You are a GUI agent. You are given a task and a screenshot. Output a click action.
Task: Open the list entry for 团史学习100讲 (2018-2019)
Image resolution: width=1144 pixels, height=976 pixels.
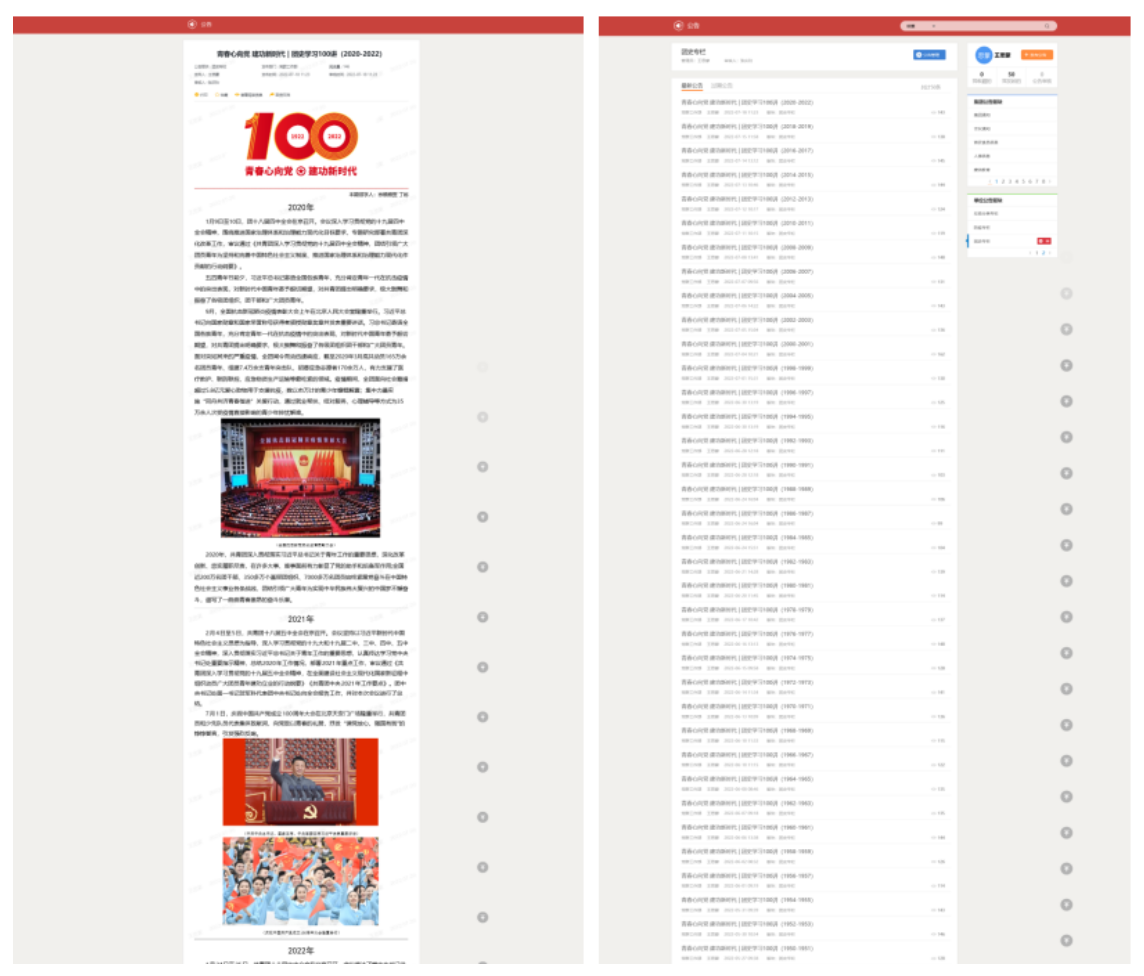pos(747,127)
